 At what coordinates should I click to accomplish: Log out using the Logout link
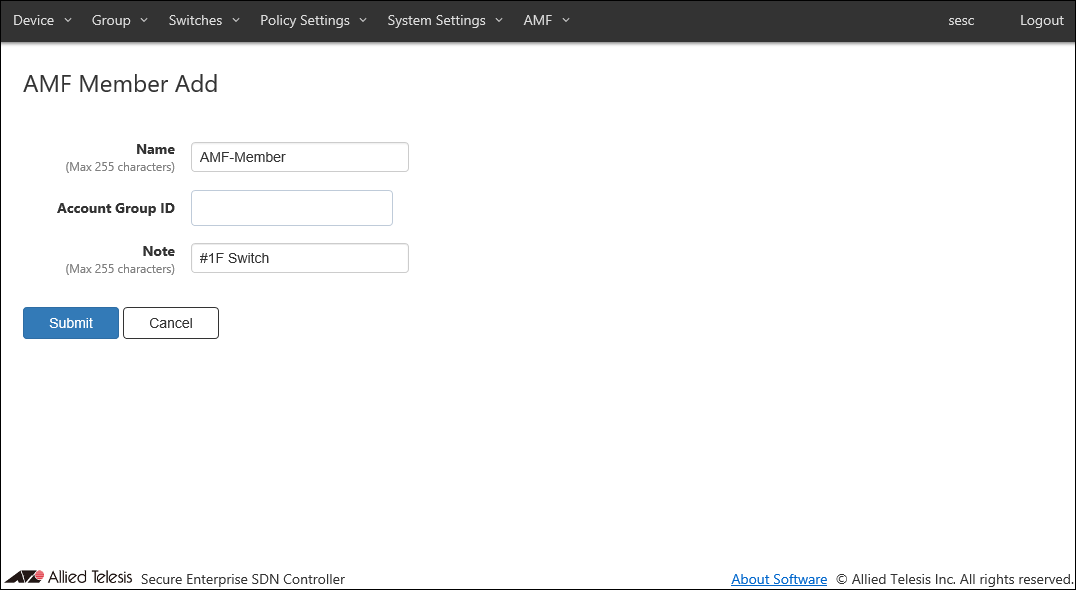click(x=1041, y=21)
